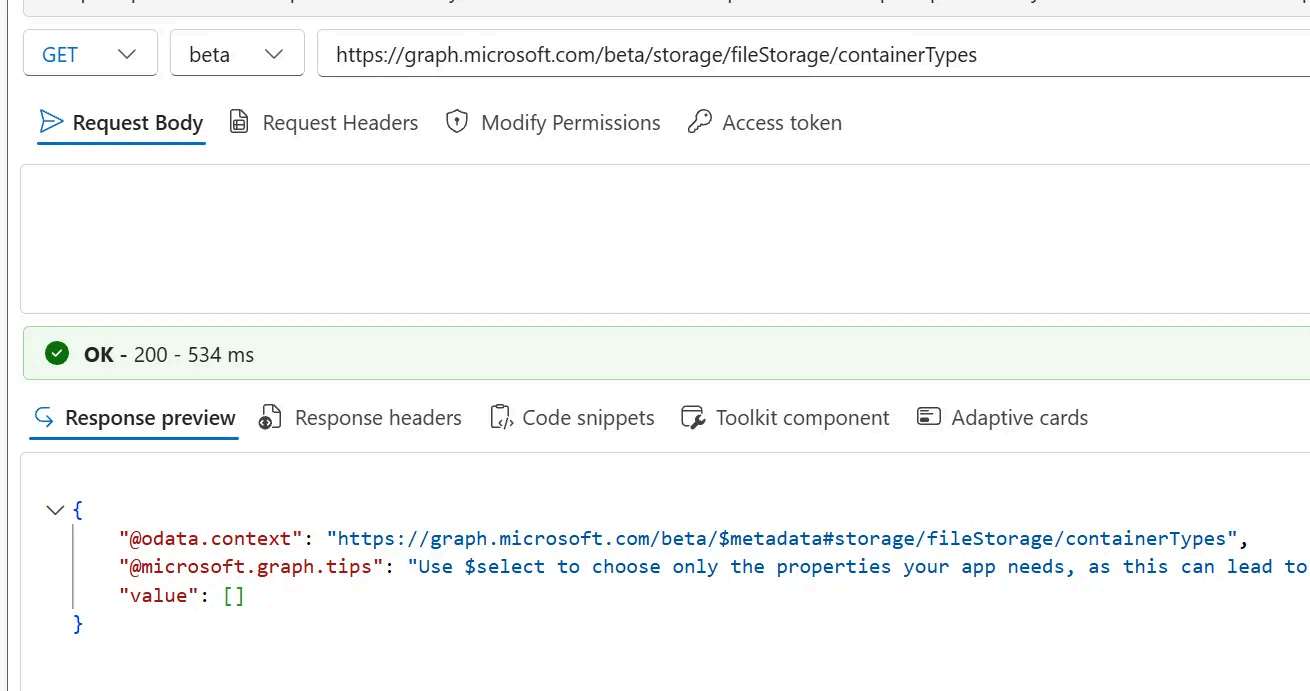Open the Response headers tab
Image resolution: width=1310 pixels, height=691 pixels.
pyautogui.click(x=360, y=418)
